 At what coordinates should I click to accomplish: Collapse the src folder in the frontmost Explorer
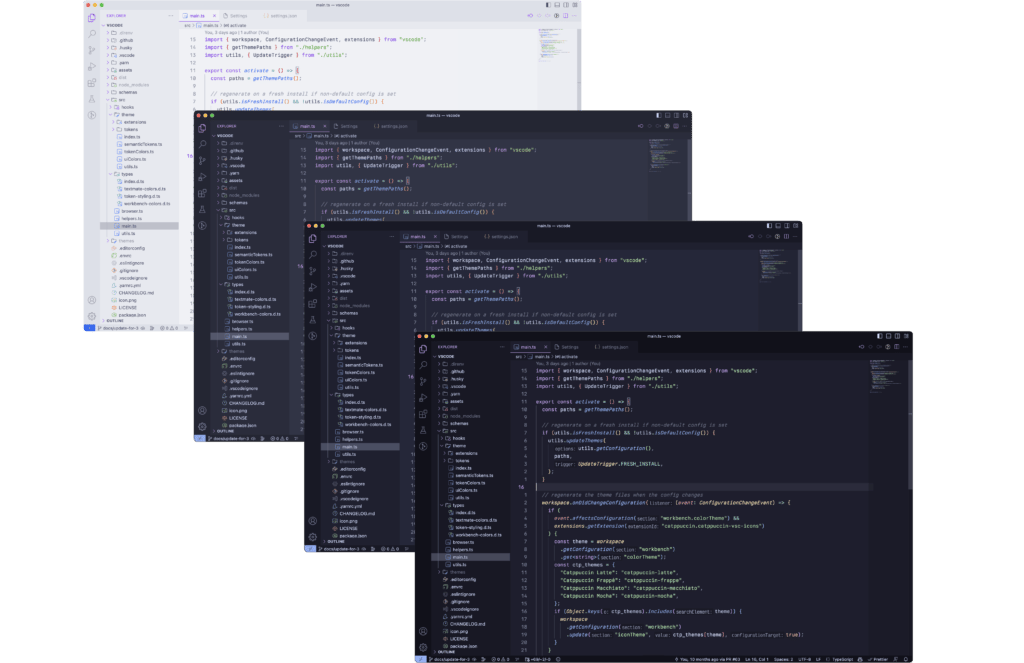[x=452, y=431]
